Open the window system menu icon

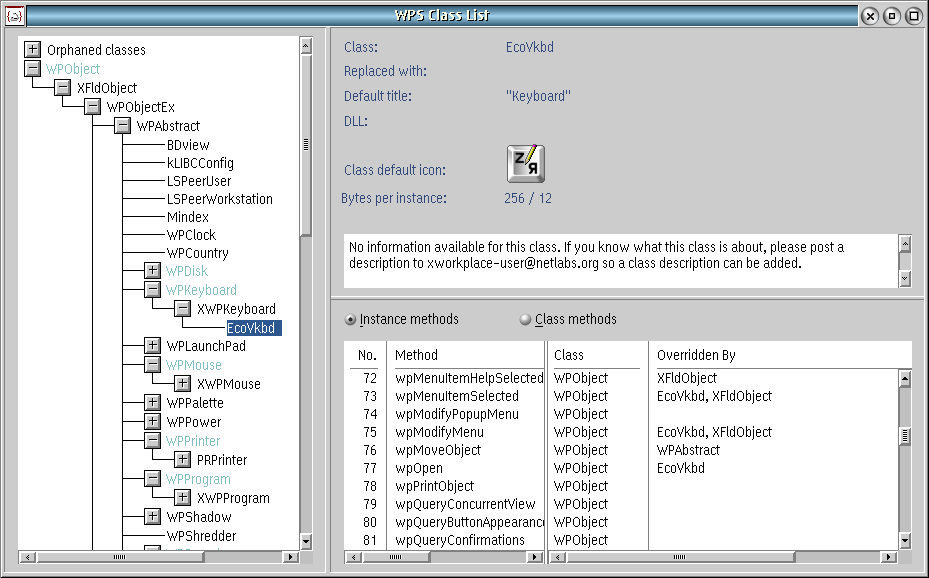14,16
